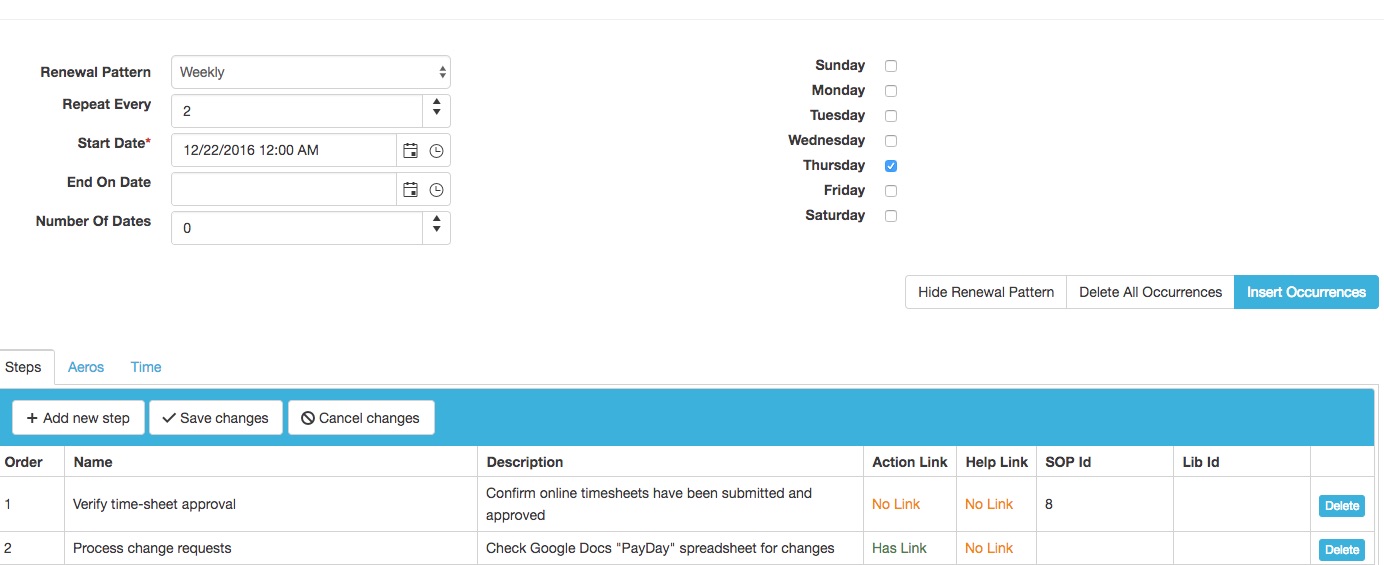Select the 'Process change requests' name cell
The height and width of the screenshot is (565, 1384).
[x=271, y=548]
